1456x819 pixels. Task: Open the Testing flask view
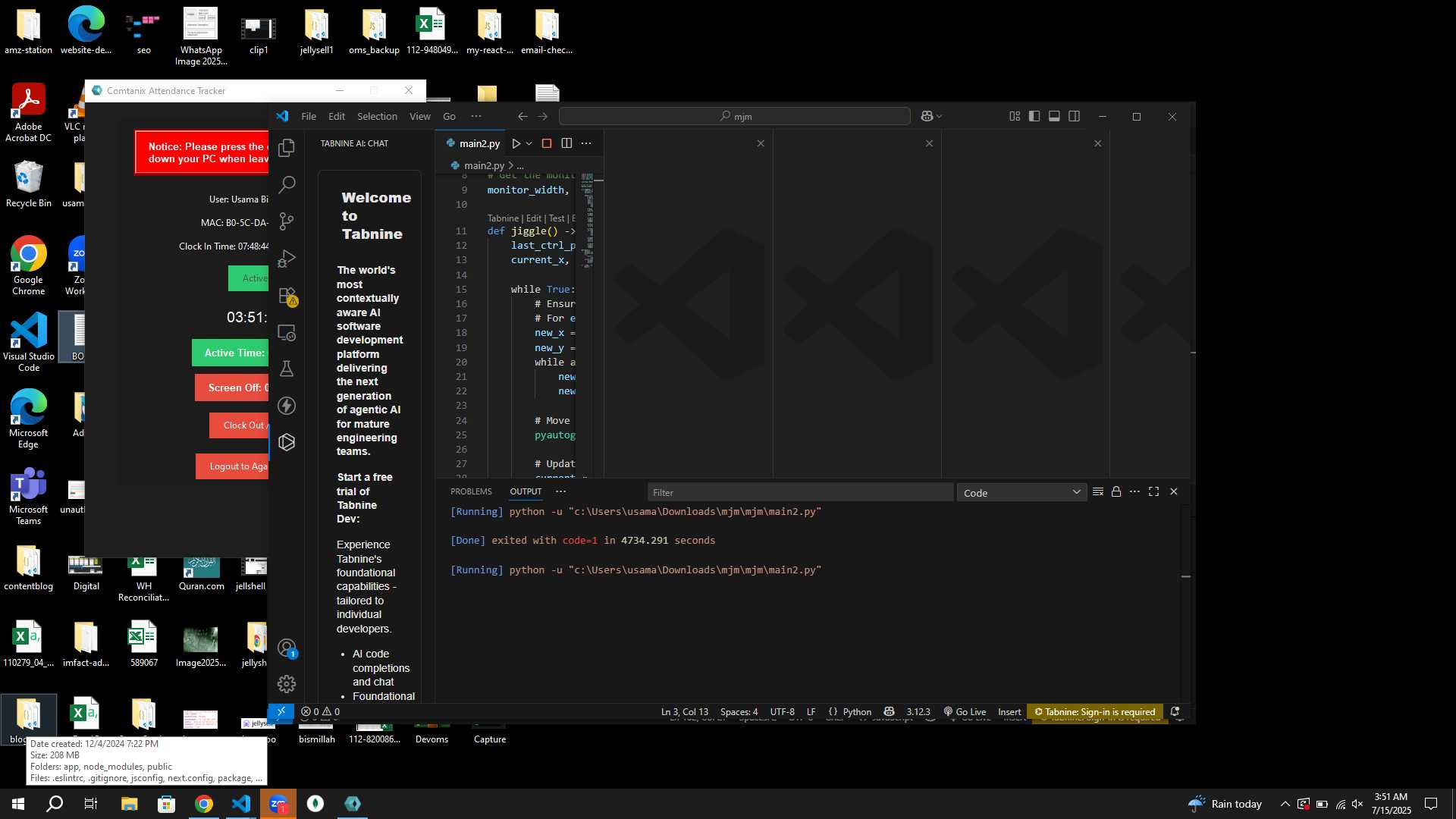(x=287, y=369)
